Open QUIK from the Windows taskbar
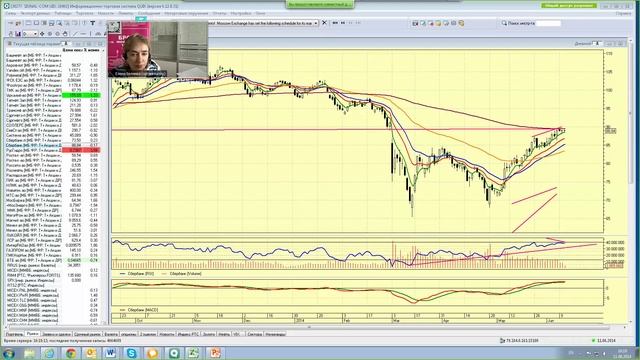Viewport: 640px width, 360px height. point(174,353)
